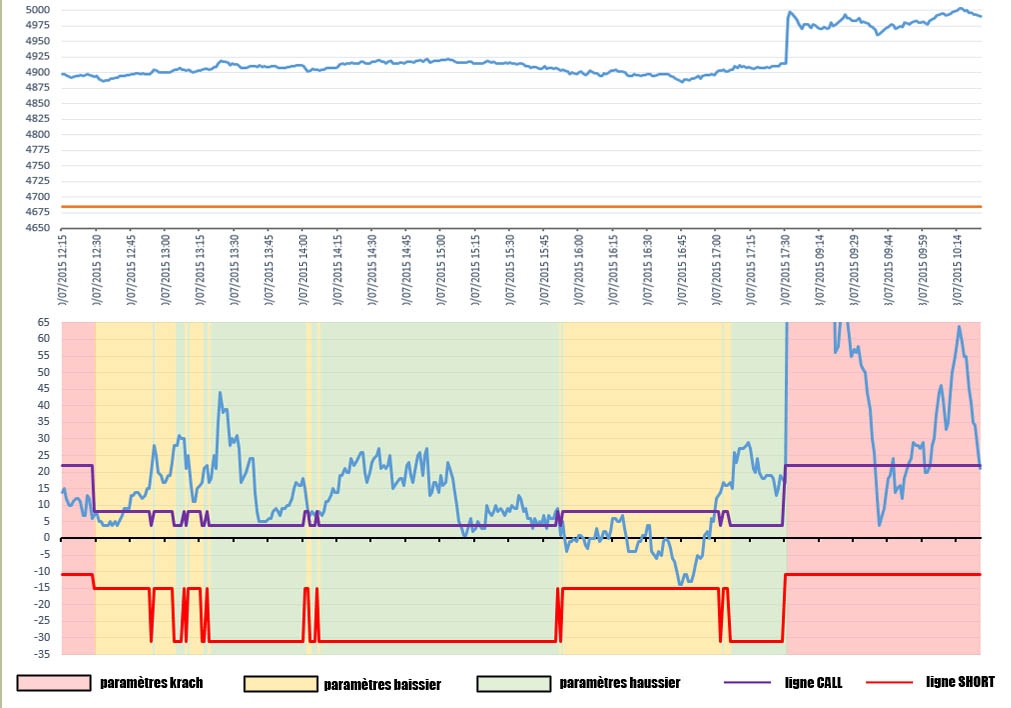The height and width of the screenshot is (708, 1011).
Task: Select the 'ligne CALL' legend label
Action: [x=814, y=682]
